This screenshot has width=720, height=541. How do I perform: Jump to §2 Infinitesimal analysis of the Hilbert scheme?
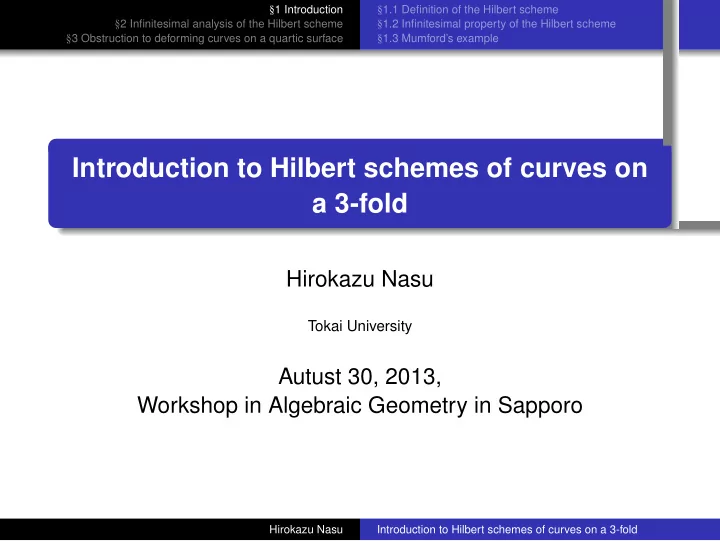pyautogui.click(x=229, y=24)
